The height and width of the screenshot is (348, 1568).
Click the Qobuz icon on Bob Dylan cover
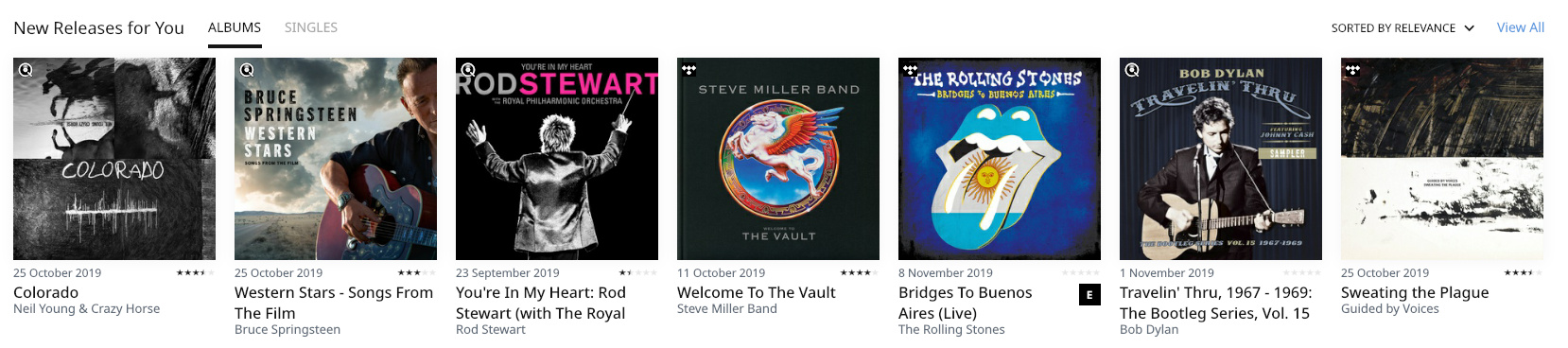coord(1132,70)
